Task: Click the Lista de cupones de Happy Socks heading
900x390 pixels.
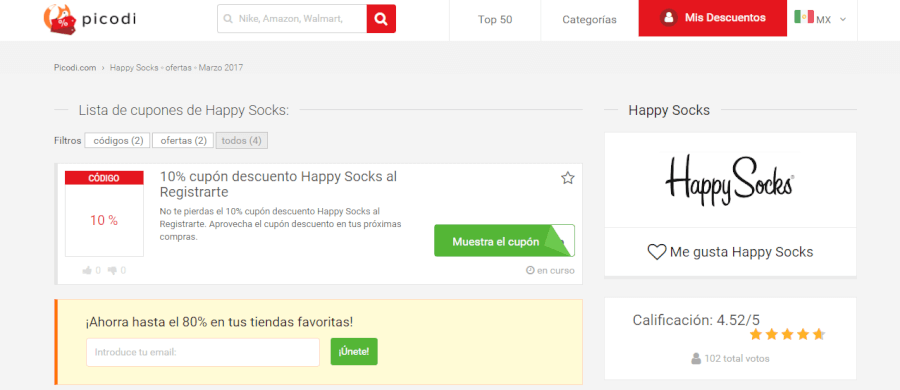Action: coord(184,110)
